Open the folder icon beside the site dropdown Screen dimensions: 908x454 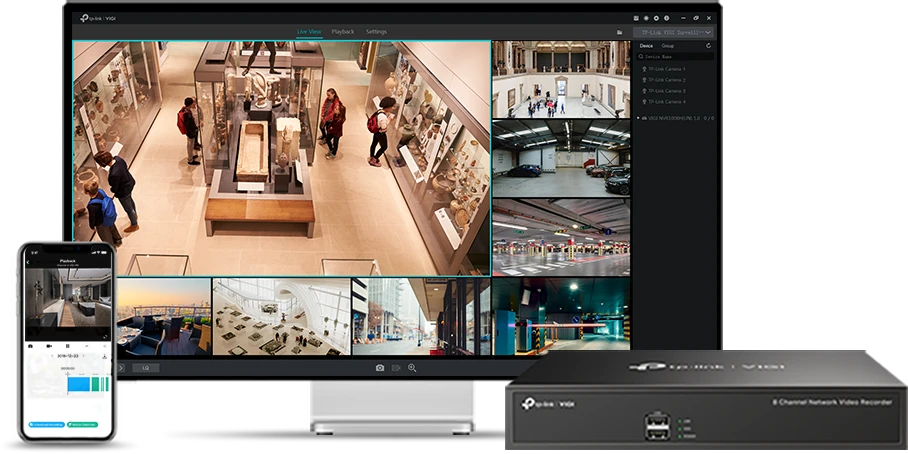(x=619, y=32)
